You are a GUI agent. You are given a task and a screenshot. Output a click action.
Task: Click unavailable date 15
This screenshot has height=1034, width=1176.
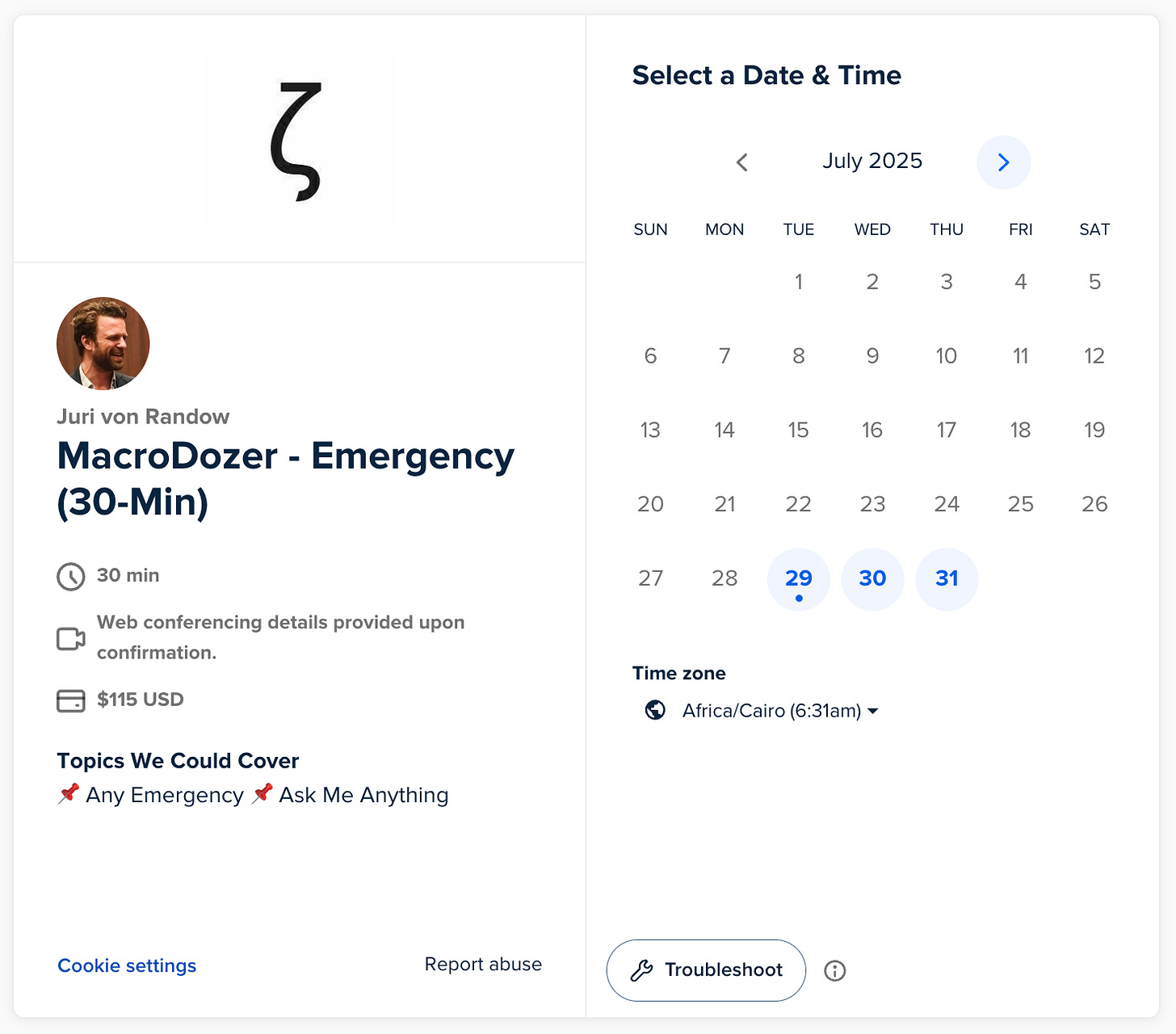(799, 430)
